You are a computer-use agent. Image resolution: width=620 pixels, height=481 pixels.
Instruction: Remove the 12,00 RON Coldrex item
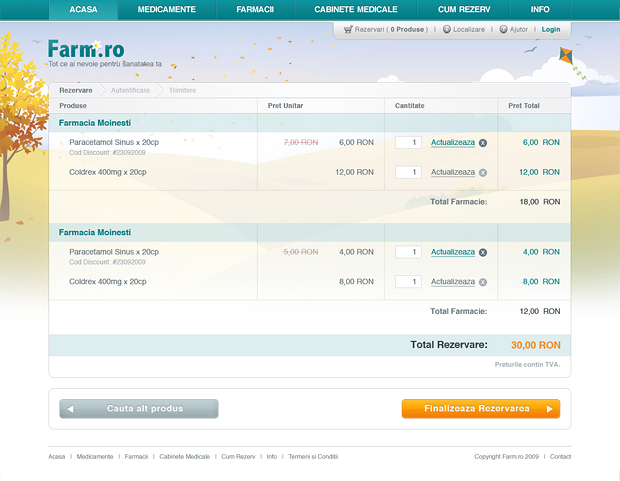tap(483, 173)
